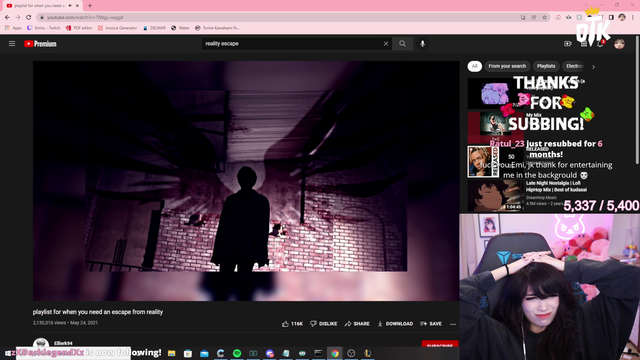The height and width of the screenshot is (360, 640).
Task: Select the All filter chip
Action: point(474,66)
